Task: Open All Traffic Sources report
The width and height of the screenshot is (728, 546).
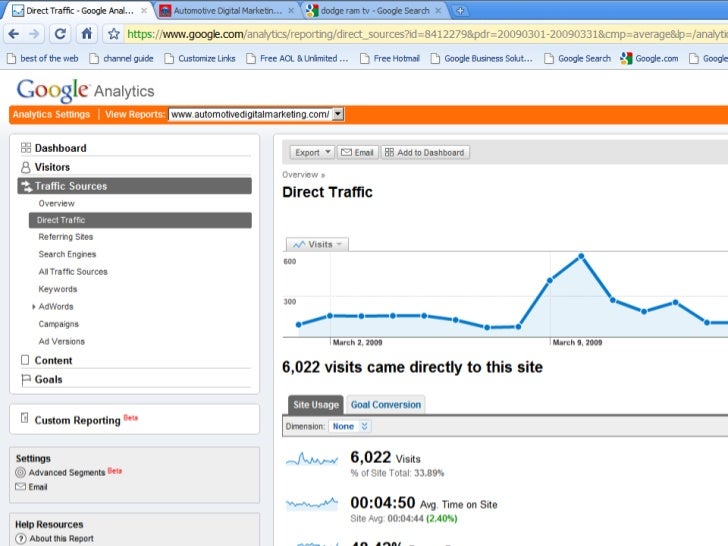Action: pyautogui.click(x=73, y=272)
